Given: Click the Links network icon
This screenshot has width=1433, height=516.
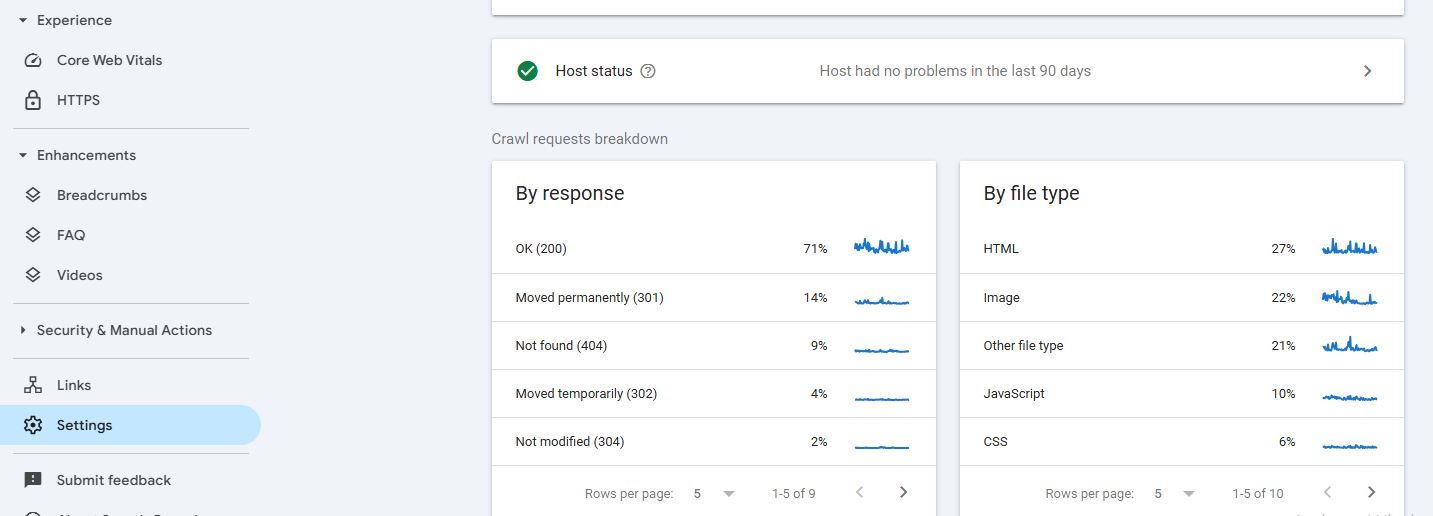Looking at the screenshot, I should point(33,385).
